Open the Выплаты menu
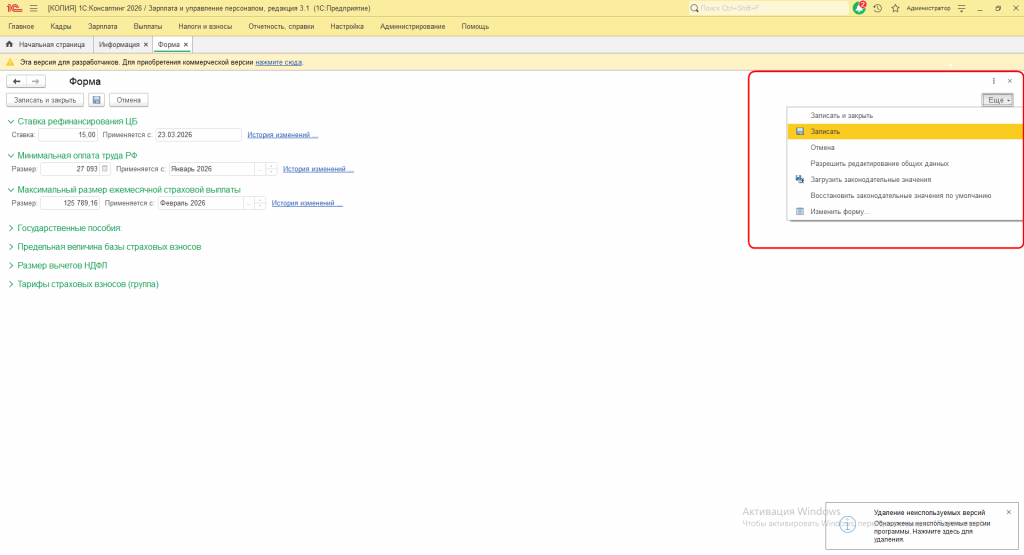 148,27
